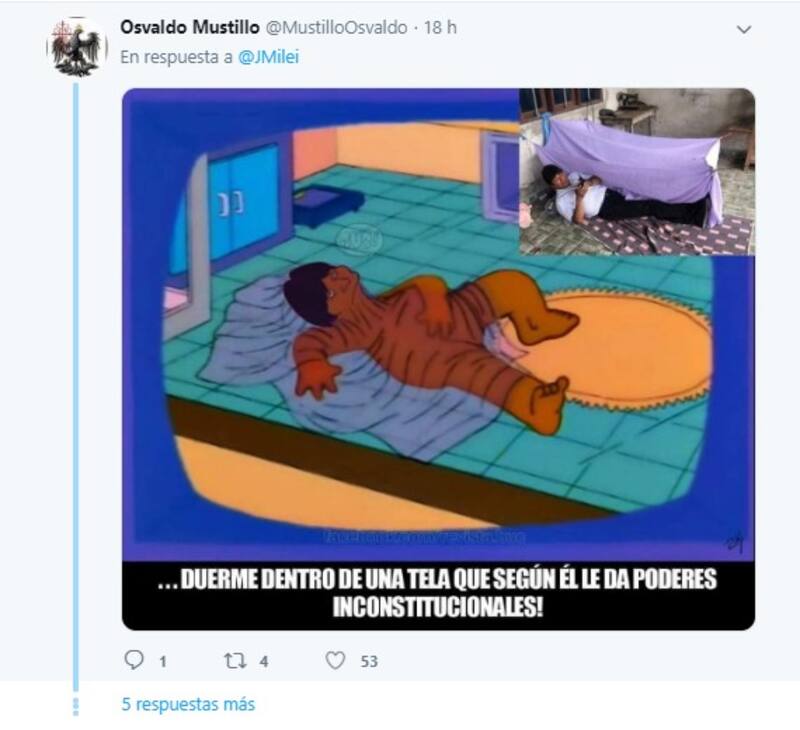Click the inset photo with purple cloth tent

click(637, 171)
